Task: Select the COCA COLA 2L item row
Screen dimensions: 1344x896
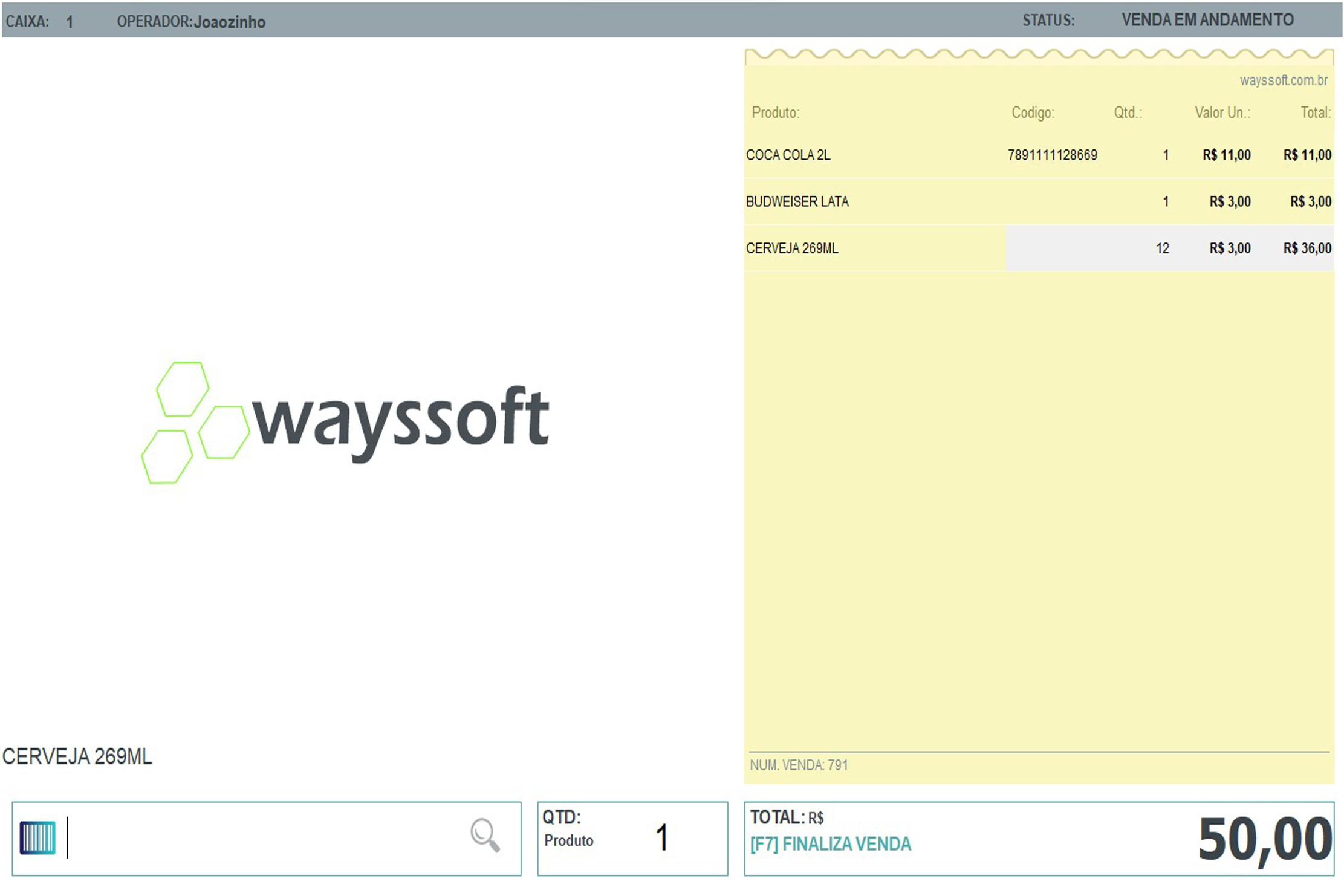Action: [x=1039, y=155]
